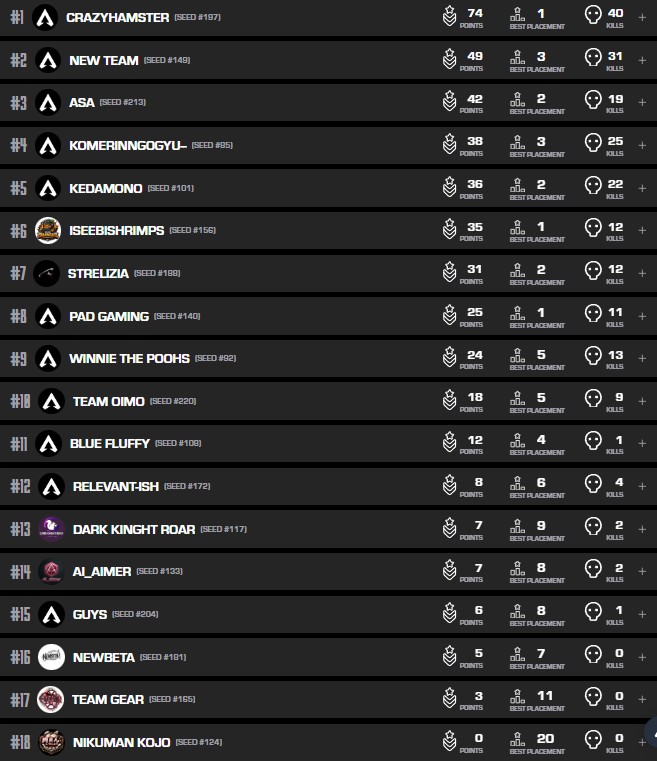
Task: Expand BLUE FLUFFY team details
Action: (641, 443)
